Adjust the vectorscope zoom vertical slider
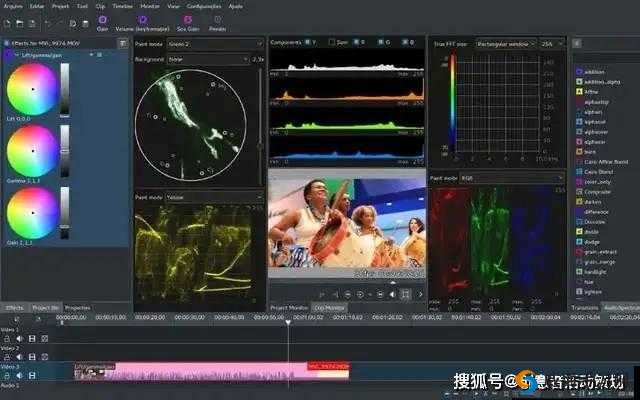 click(260, 127)
